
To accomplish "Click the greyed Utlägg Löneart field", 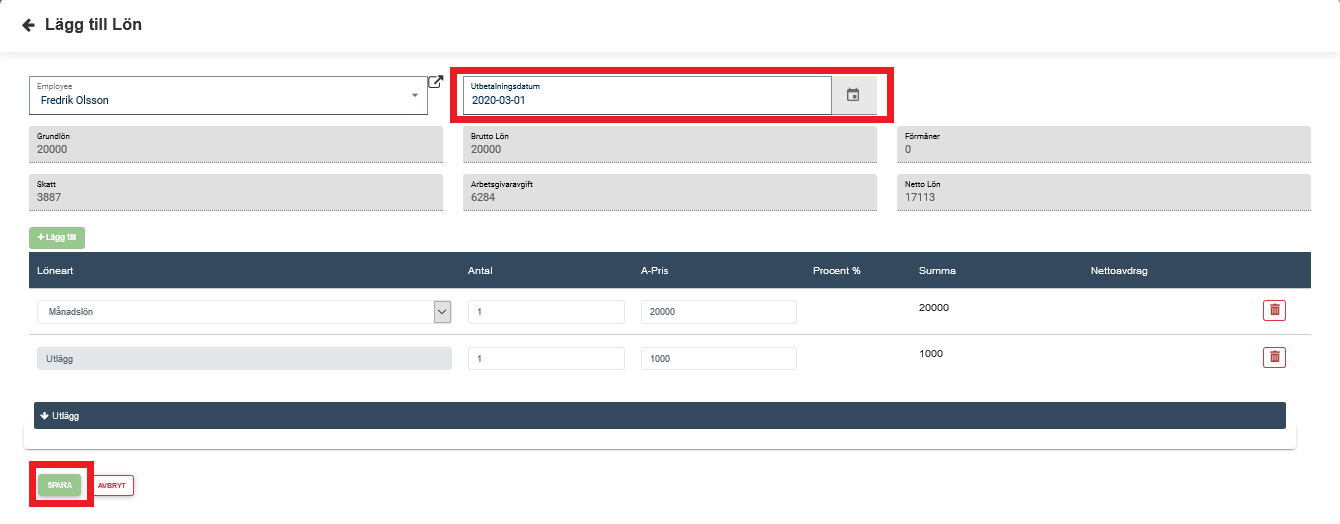I will point(244,358).
